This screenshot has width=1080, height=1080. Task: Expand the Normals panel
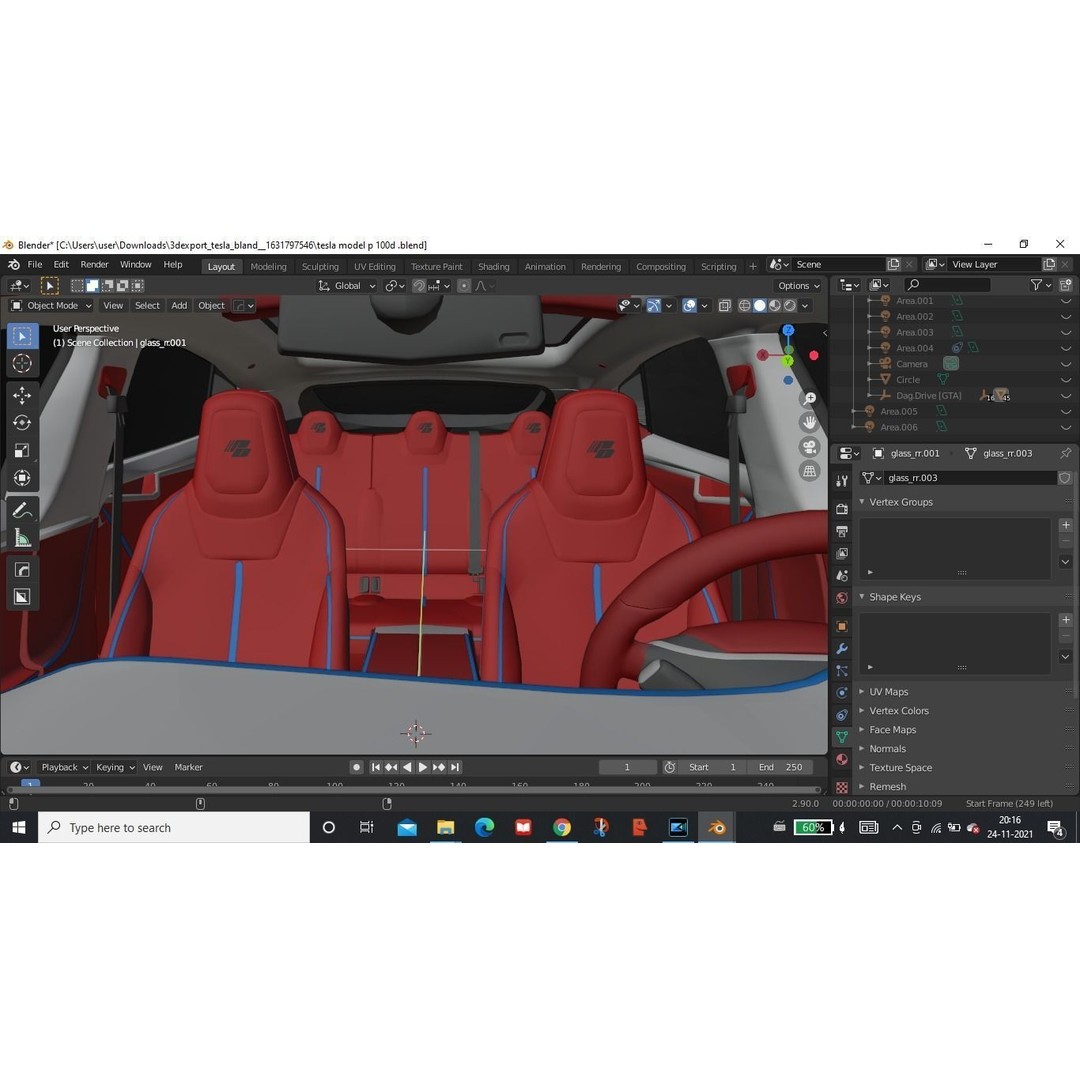click(862, 748)
